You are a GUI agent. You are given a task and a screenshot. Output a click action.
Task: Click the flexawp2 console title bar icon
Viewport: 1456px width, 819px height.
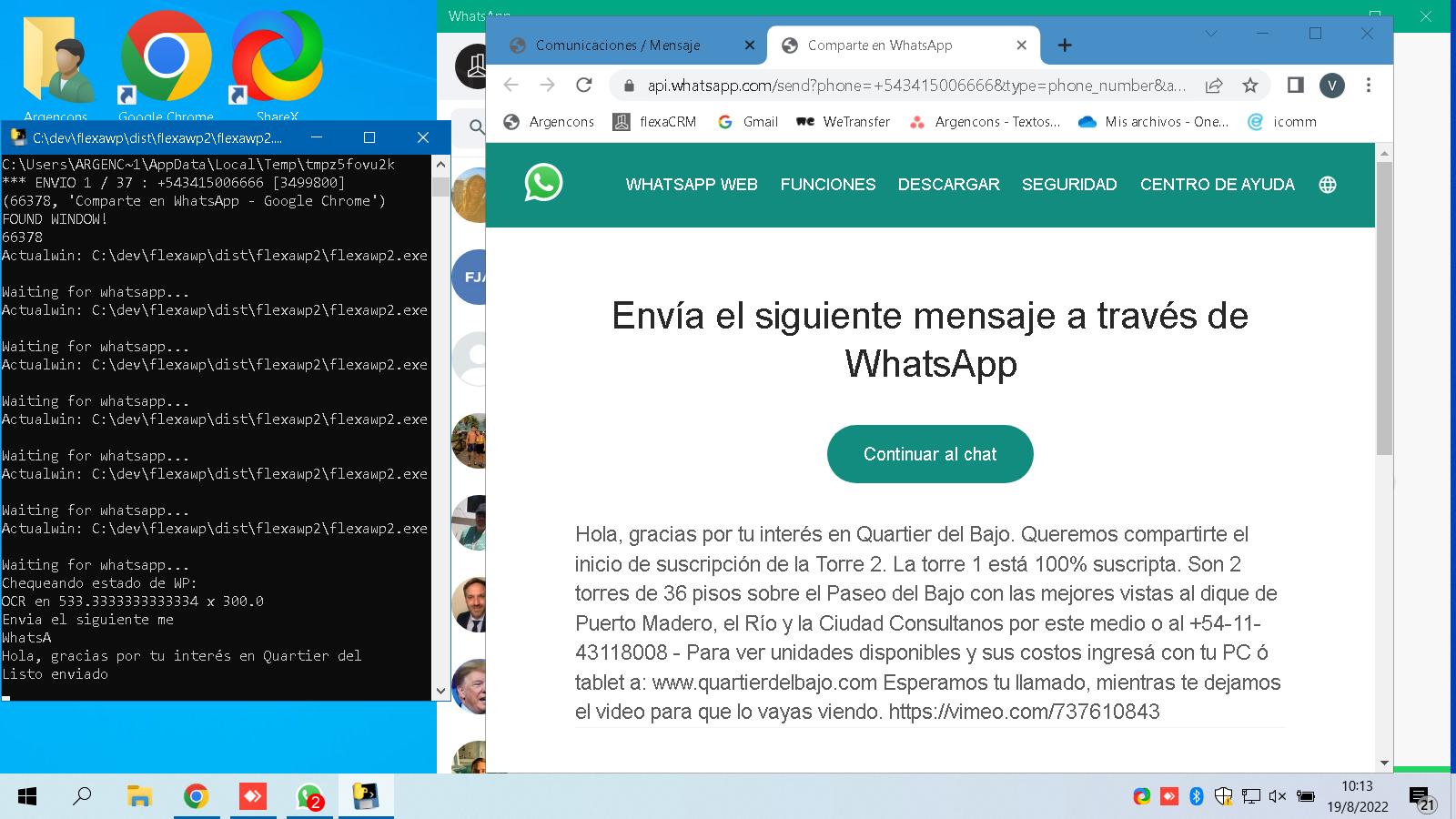click(x=17, y=137)
